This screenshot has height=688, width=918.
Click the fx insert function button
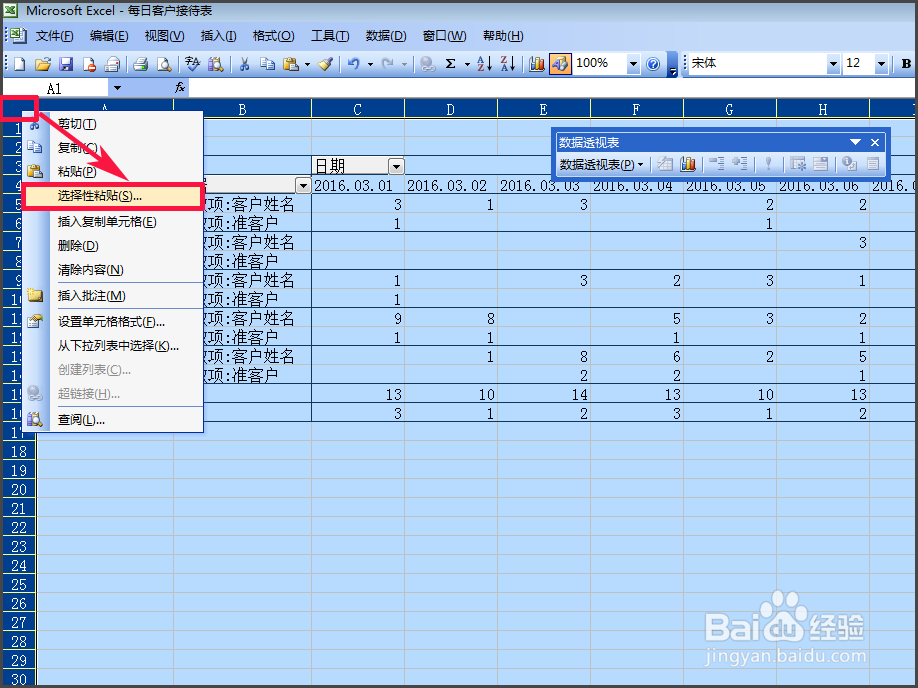pyautogui.click(x=180, y=88)
